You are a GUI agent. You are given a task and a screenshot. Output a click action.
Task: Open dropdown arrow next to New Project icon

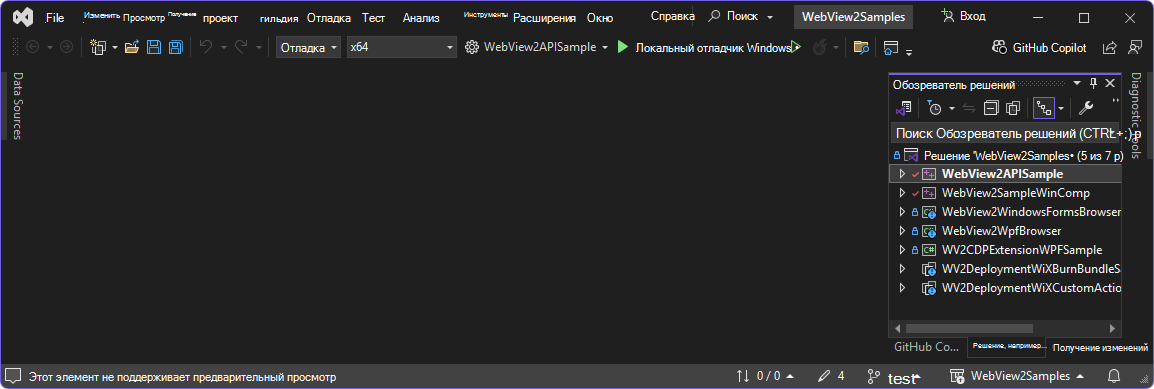click(x=115, y=48)
